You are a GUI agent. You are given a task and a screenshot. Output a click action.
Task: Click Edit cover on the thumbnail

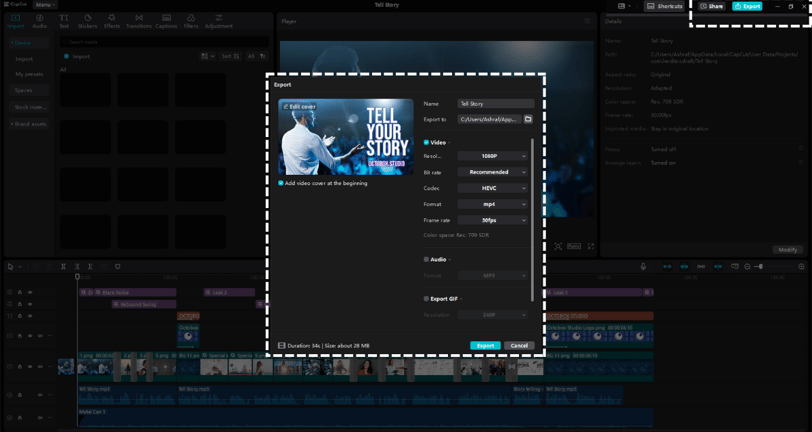click(x=299, y=106)
